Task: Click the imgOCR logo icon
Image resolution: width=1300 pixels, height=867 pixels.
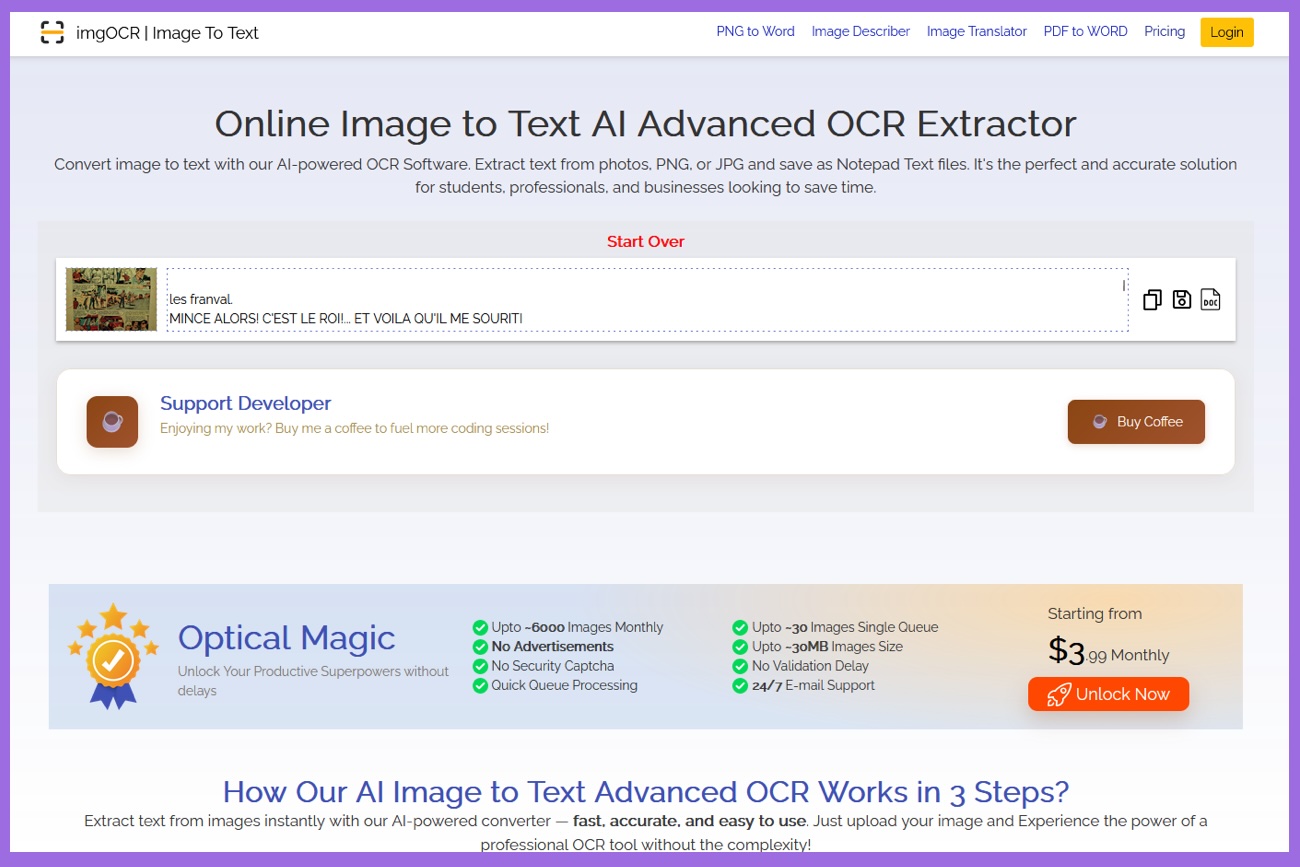Action: click(x=52, y=33)
